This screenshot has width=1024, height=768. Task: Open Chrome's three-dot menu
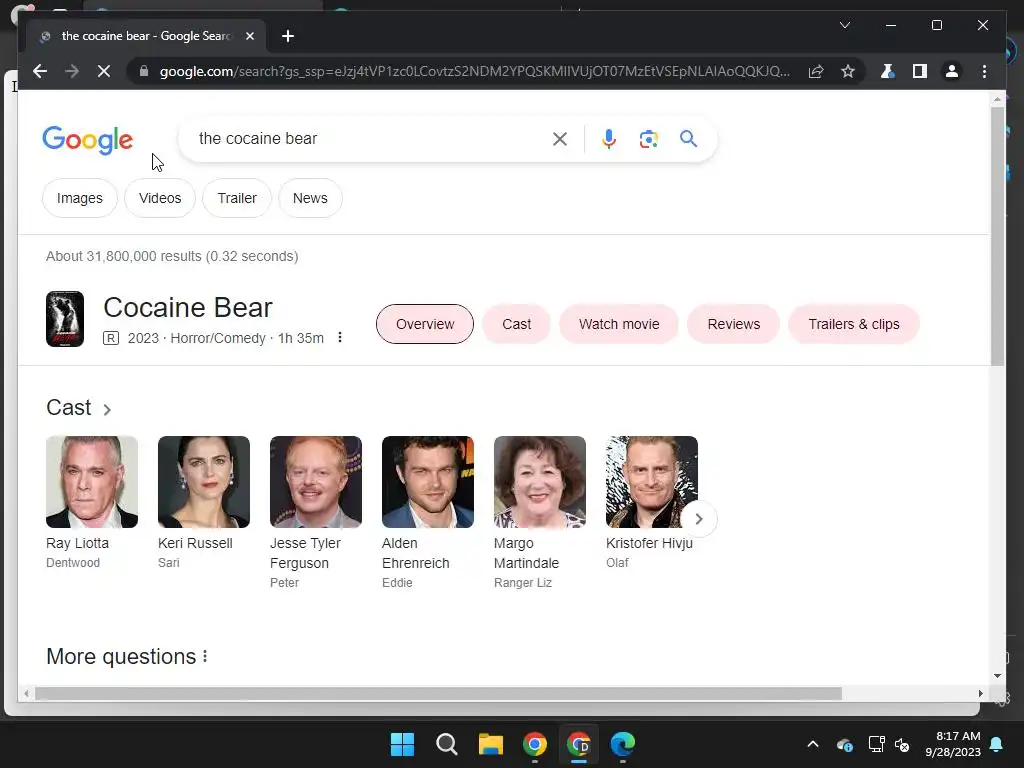pyautogui.click(x=984, y=71)
